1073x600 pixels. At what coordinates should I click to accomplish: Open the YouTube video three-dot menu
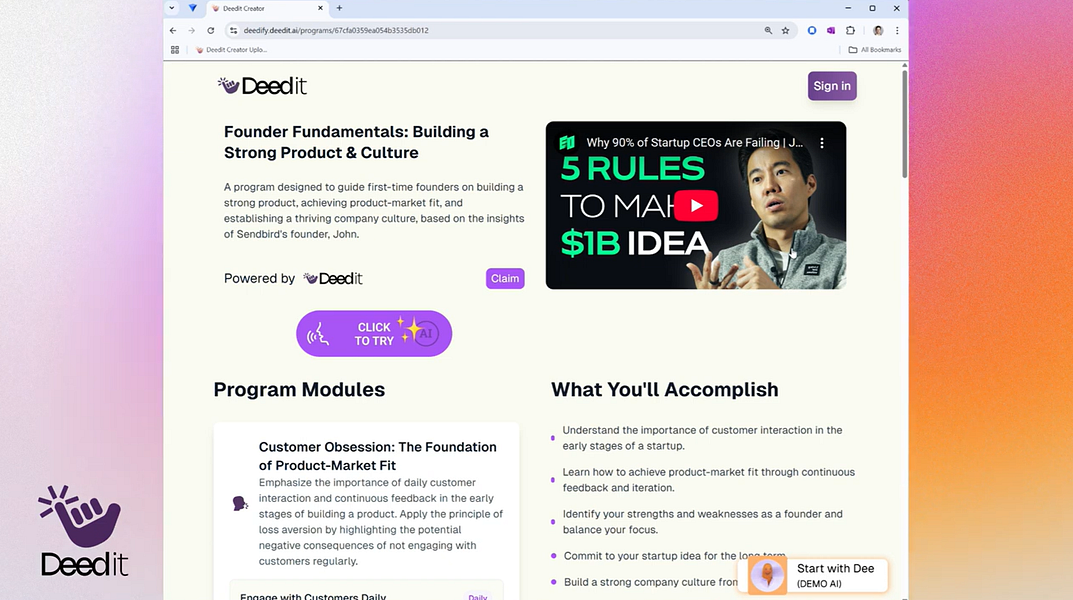822,143
